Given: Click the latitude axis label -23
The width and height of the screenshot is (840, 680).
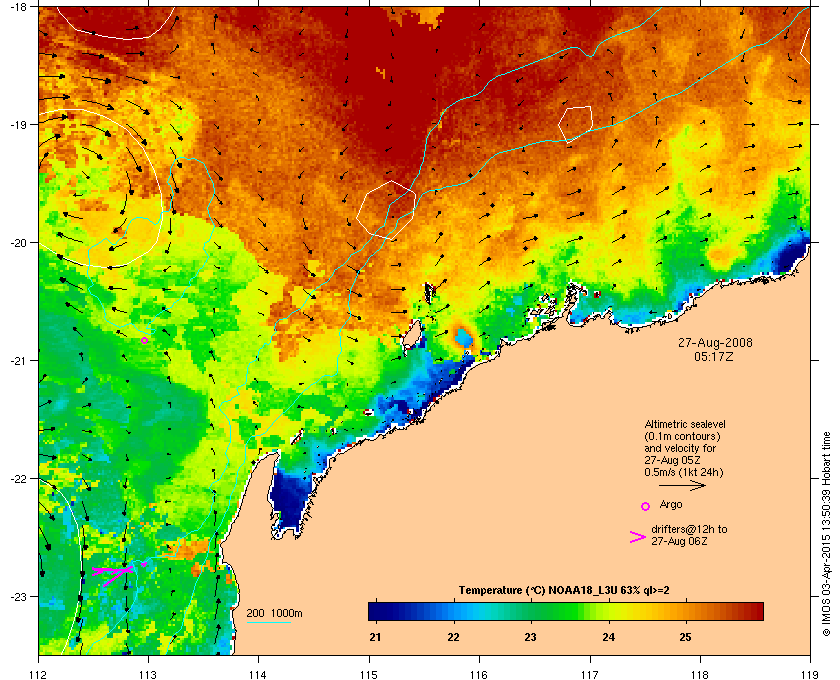Looking at the screenshot, I should tap(19, 596).
